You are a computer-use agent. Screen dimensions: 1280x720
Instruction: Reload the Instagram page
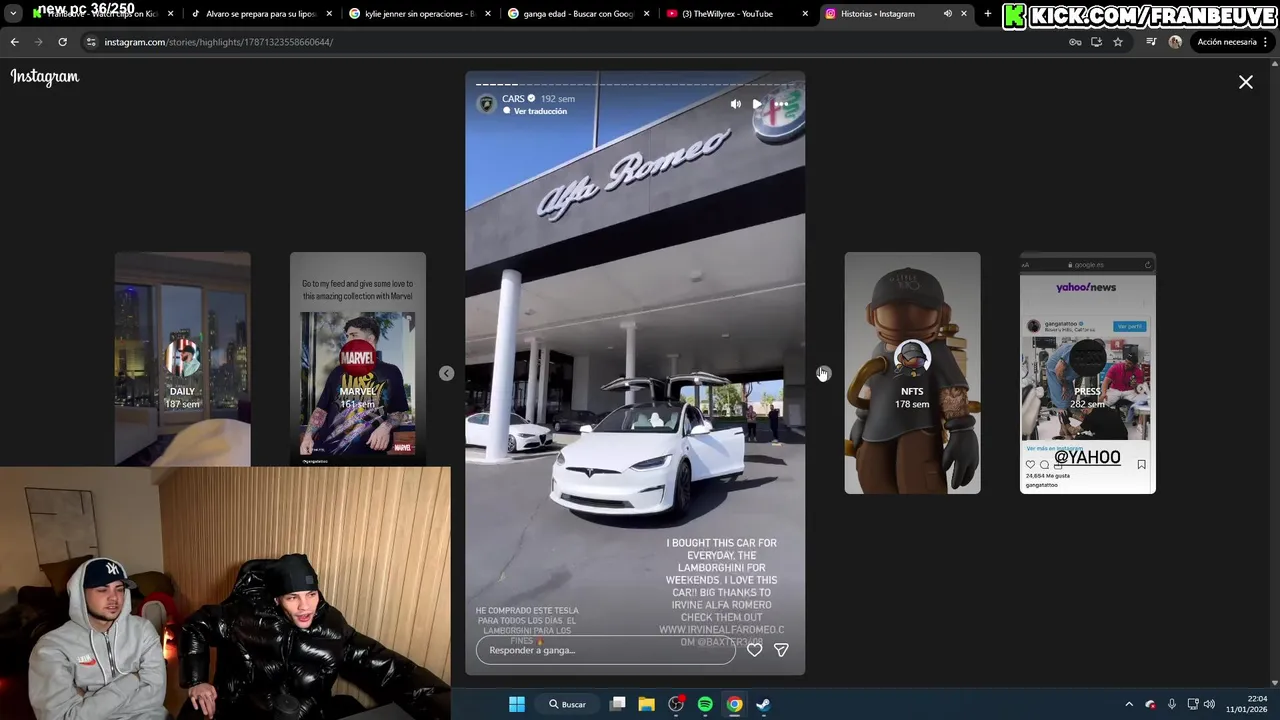[x=62, y=42]
